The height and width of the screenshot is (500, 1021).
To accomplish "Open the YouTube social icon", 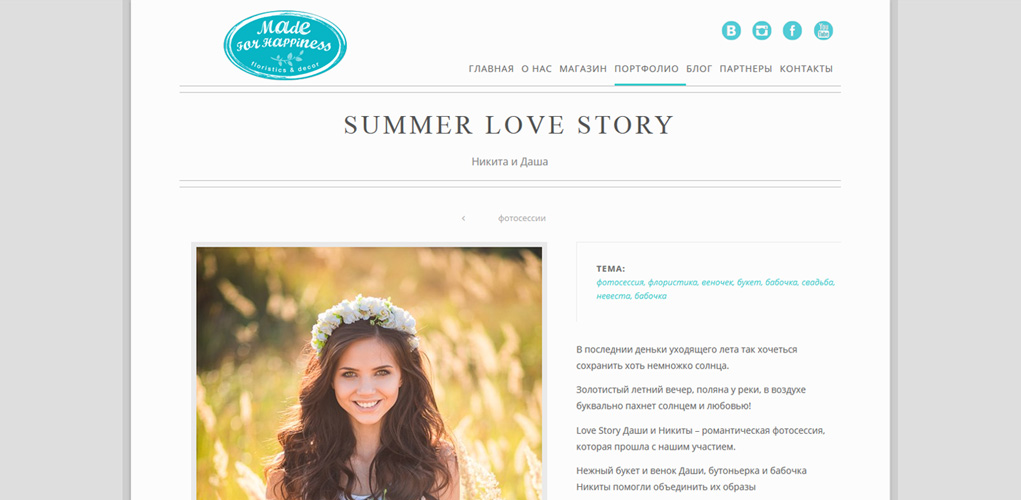I will [x=823, y=31].
